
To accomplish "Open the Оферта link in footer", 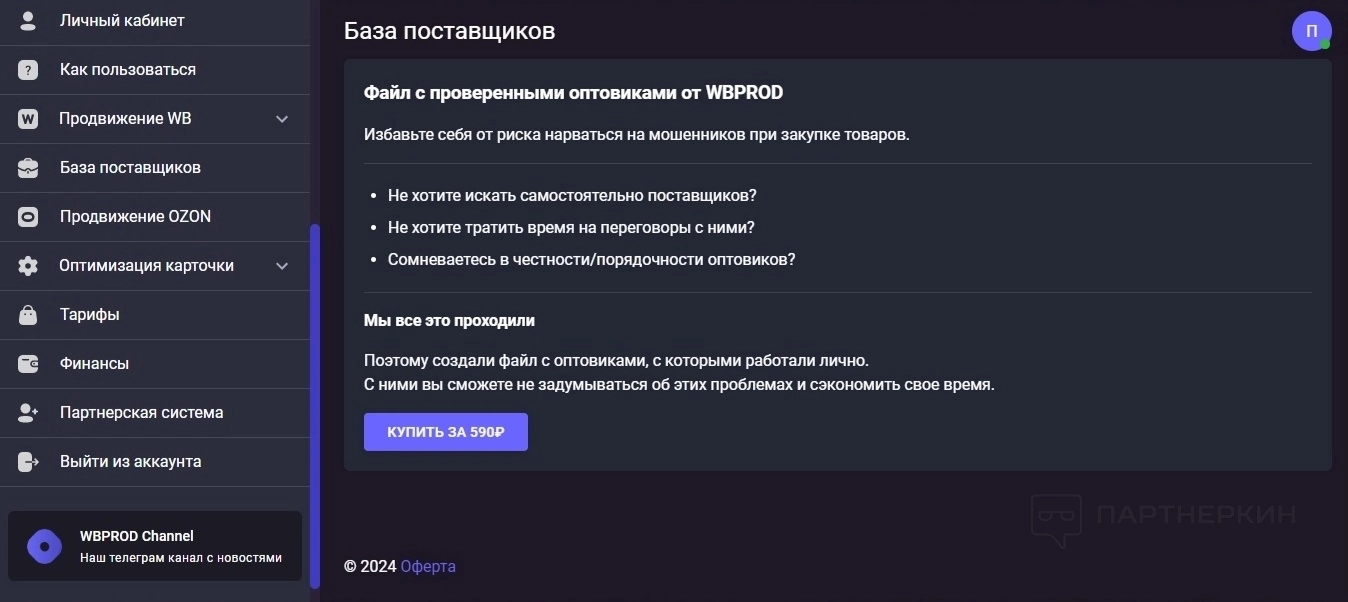I will tap(428, 567).
